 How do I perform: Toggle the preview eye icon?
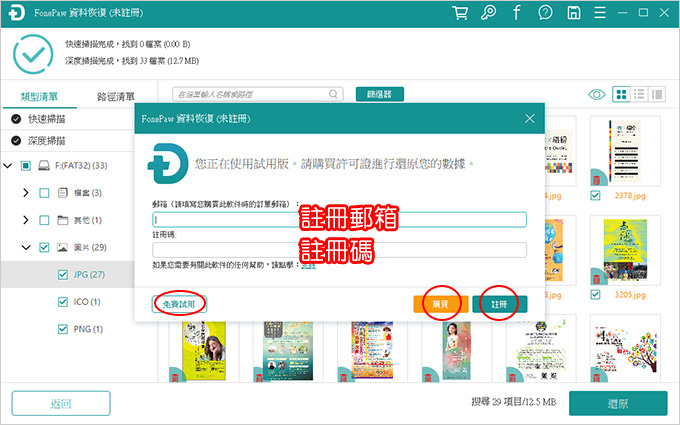pos(597,94)
